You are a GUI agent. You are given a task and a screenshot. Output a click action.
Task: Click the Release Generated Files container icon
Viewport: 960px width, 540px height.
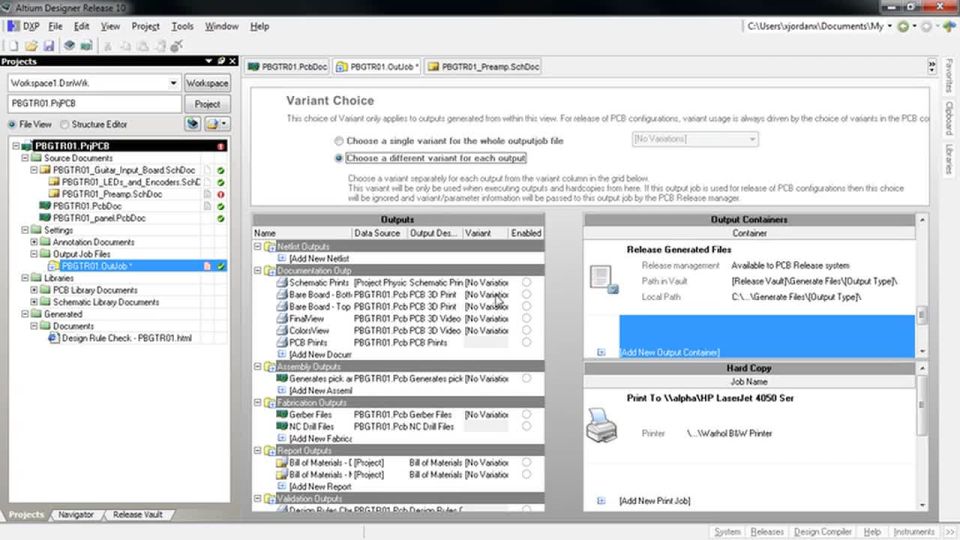tap(603, 279)
